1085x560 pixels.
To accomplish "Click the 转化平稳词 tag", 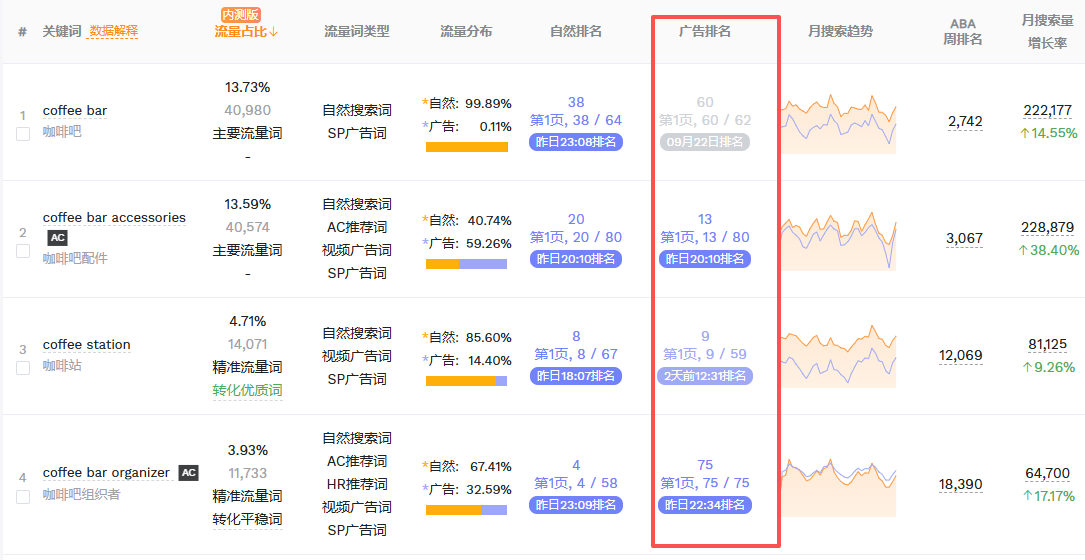I will click(x=247, y=519).
